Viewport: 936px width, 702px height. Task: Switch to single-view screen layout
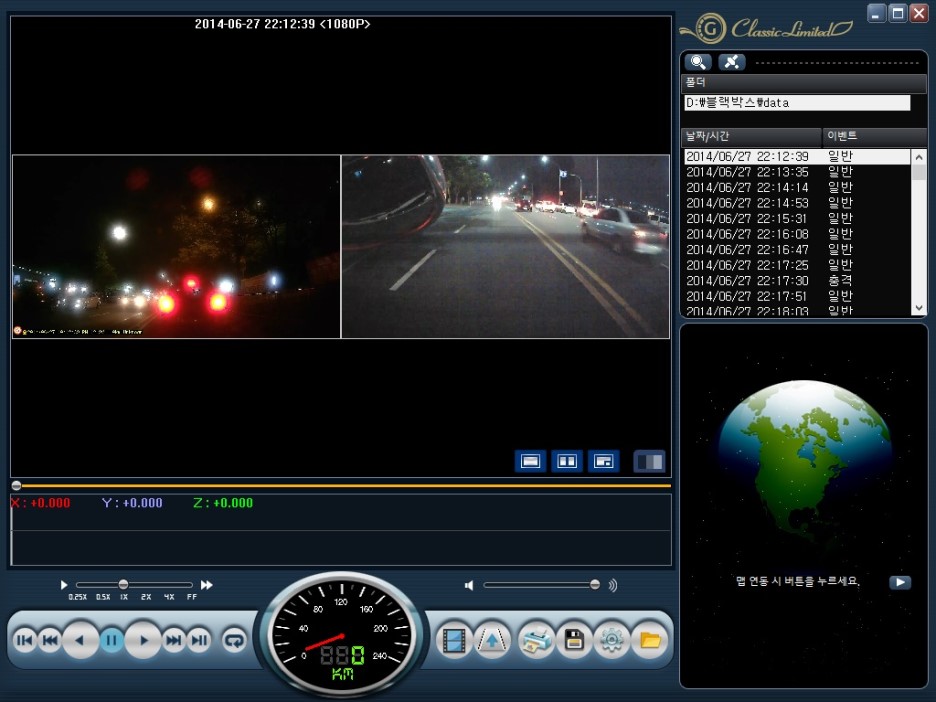click(x=531, y=461)
